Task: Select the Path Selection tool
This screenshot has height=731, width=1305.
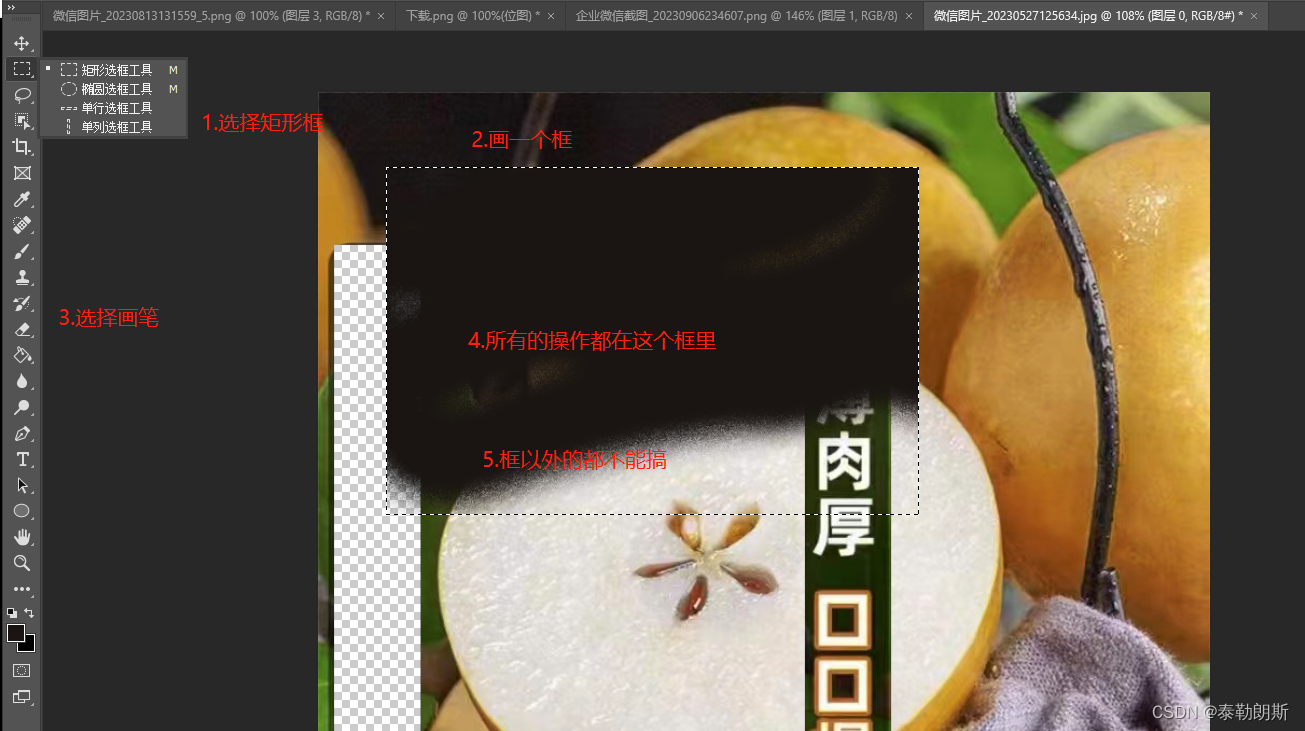Action: coord(22,485)
